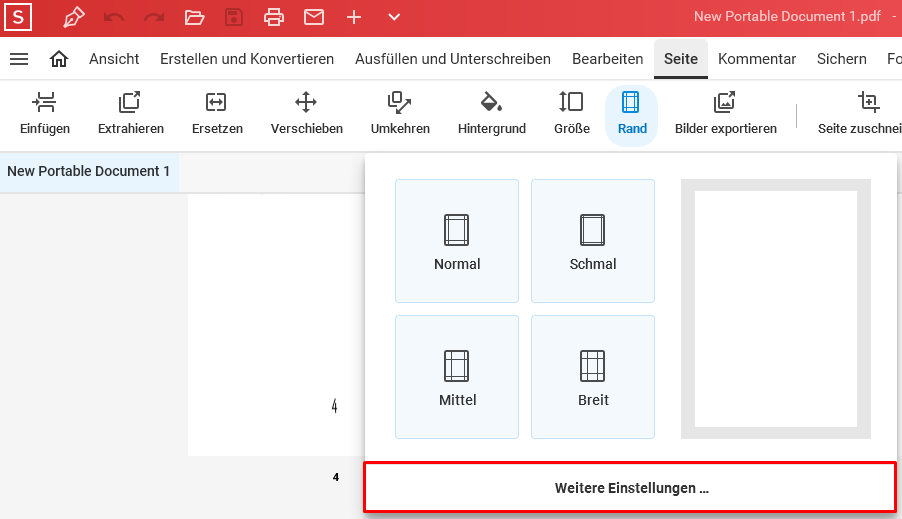Viewport: 902px width, 519px height.
Task: Choose Normal margin preset
Action: tap(457, 241)
